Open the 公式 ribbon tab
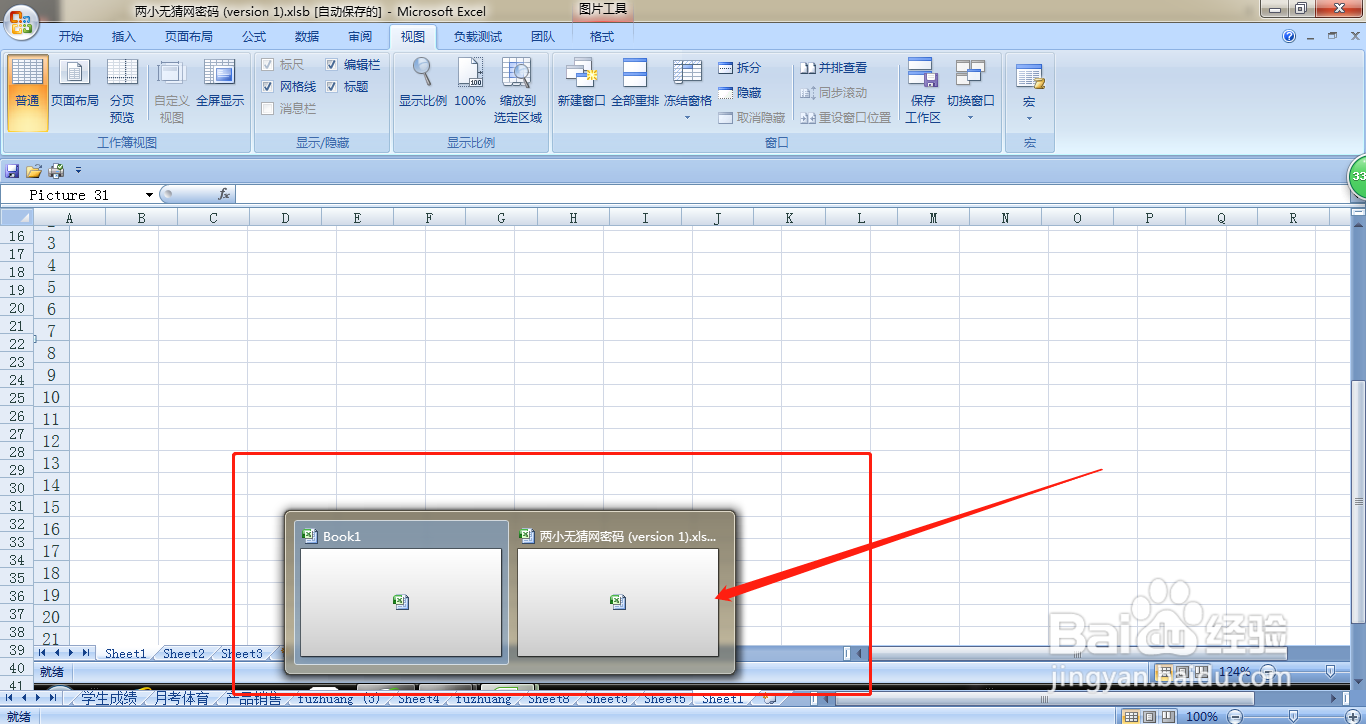 [254, 37]
